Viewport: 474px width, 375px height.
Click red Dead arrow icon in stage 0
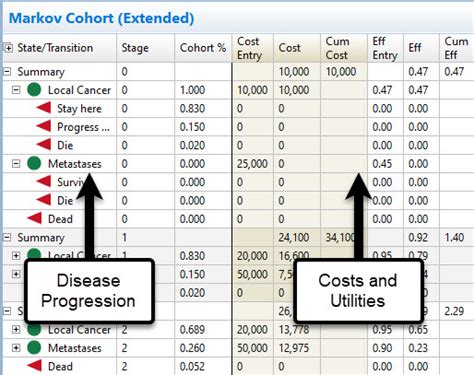pos(34,218)
